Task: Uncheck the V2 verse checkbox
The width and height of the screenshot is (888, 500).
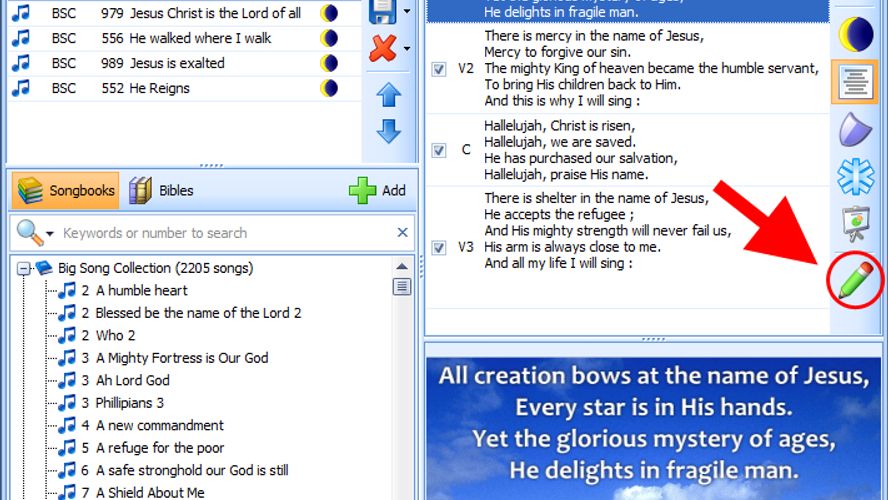Action: tap(439, 69)
